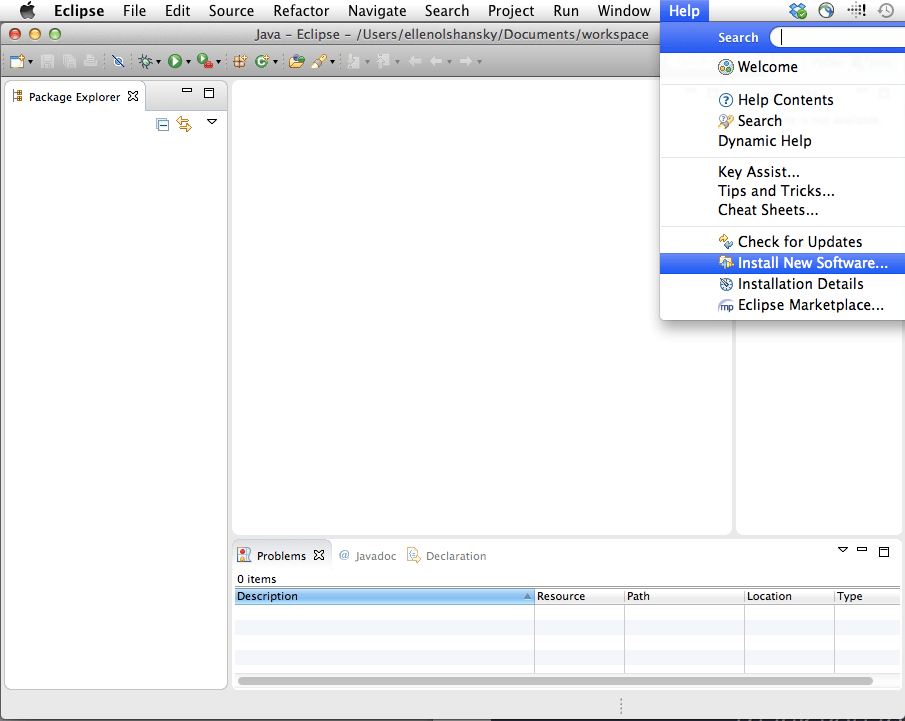
Task: Click the Type column header
Action: coord(867,596)
